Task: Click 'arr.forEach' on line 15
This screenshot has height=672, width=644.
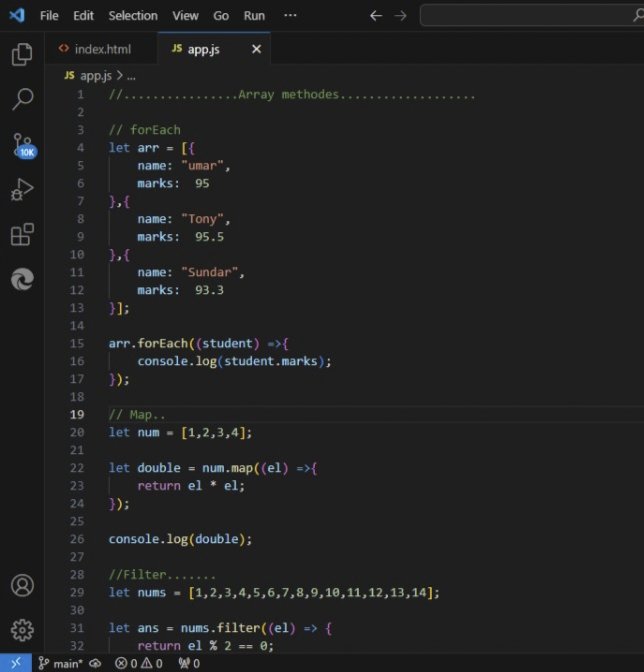Action: [148, 343]
